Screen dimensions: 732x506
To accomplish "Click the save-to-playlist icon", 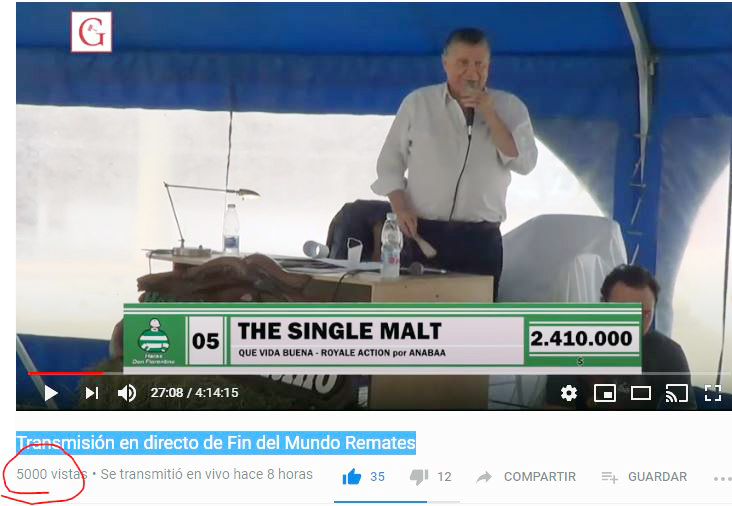I will click(x=609, y=477).
